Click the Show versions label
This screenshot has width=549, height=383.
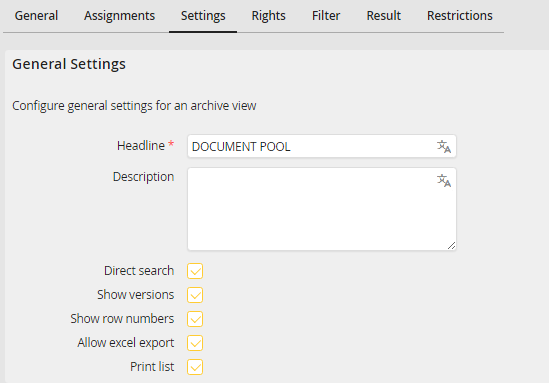(x=135, y=295)
